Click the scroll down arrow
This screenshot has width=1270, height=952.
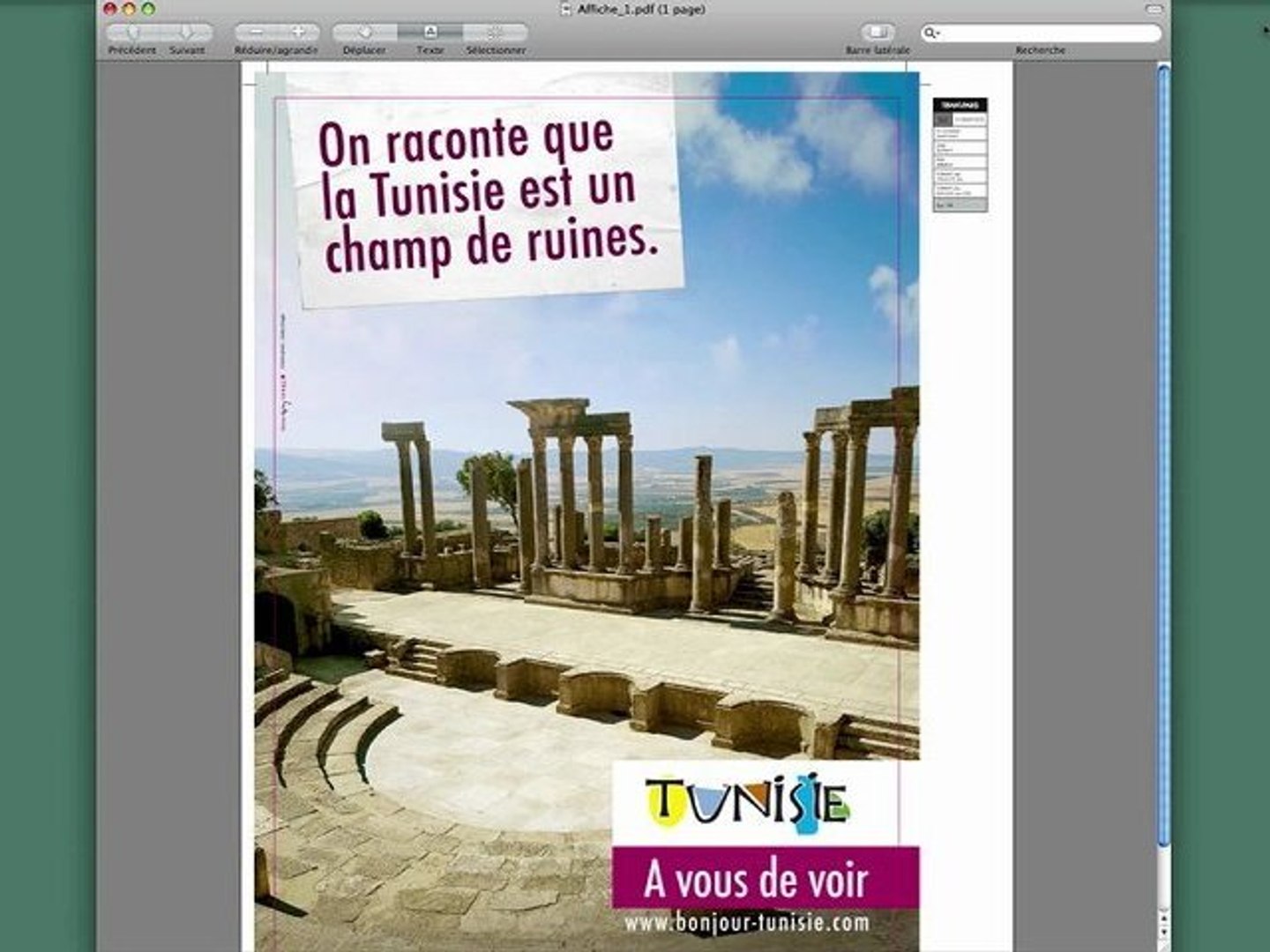(x=1163, y=930)
